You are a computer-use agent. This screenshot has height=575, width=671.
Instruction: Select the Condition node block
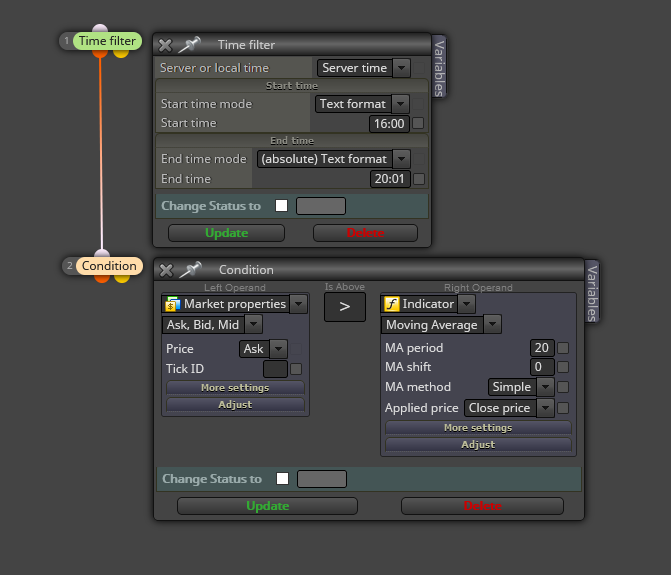109,266
